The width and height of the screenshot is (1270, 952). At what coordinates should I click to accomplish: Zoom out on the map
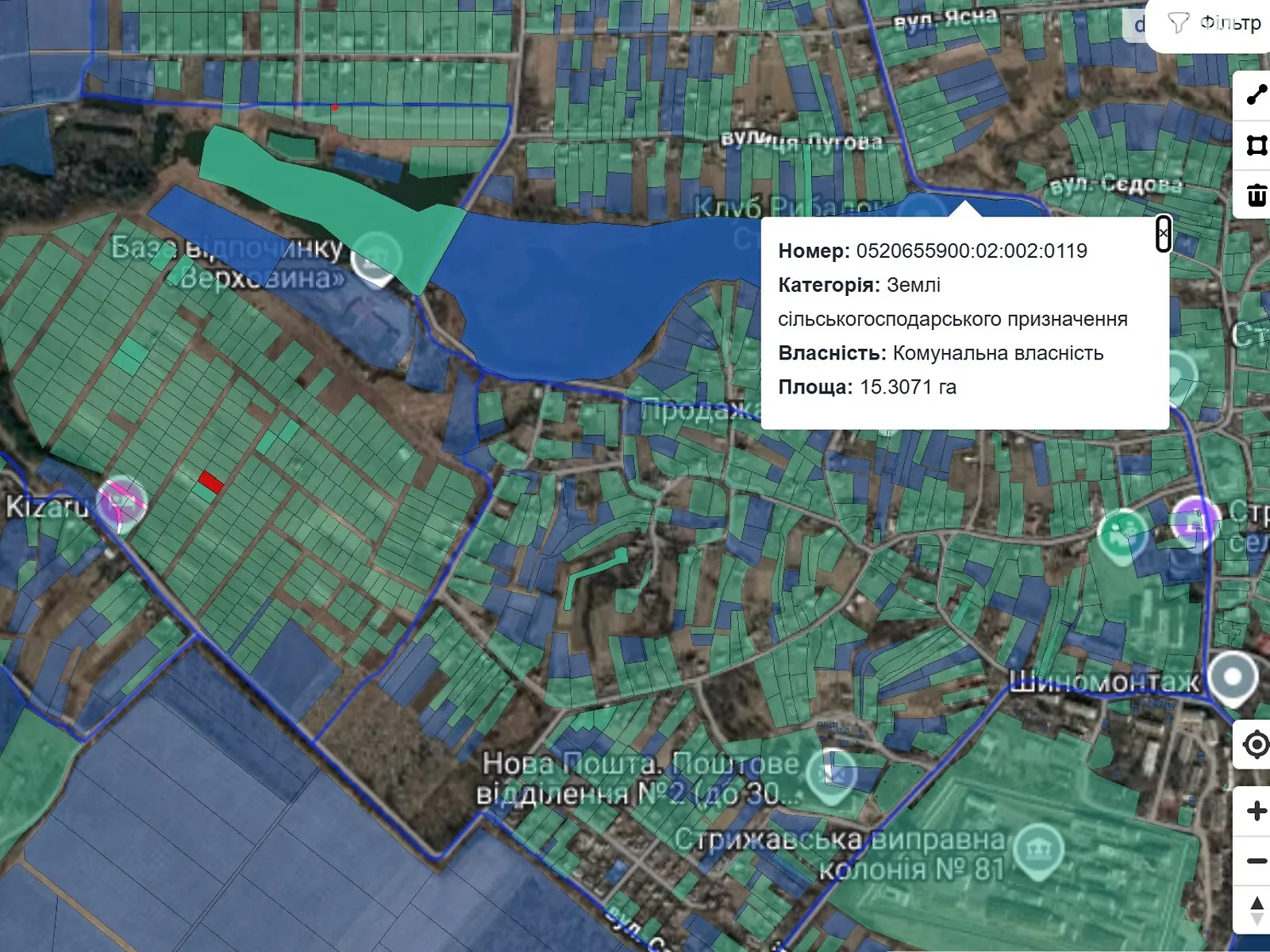click(1256, 861)
